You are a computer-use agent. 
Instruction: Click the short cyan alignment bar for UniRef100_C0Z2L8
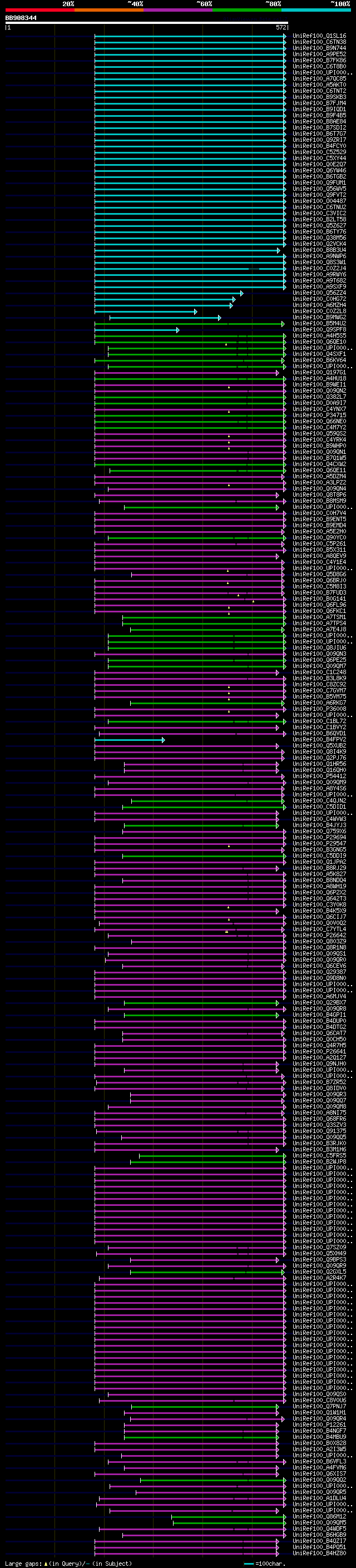point(145,311)
